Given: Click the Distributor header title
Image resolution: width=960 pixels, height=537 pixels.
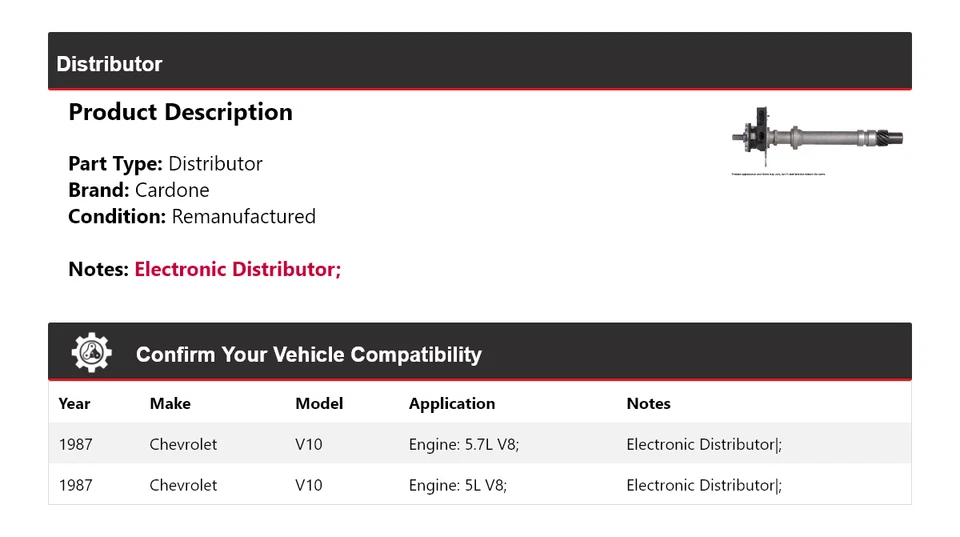Looking at the screenshot, I should tap(109, 64).
